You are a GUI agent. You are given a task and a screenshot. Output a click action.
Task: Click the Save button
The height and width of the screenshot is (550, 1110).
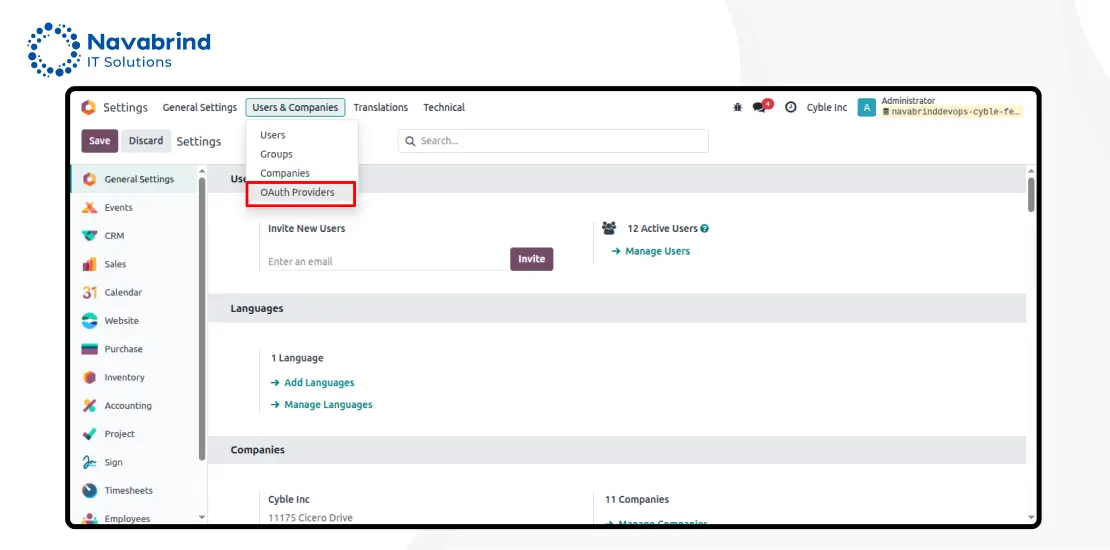(x=100, y=141)
